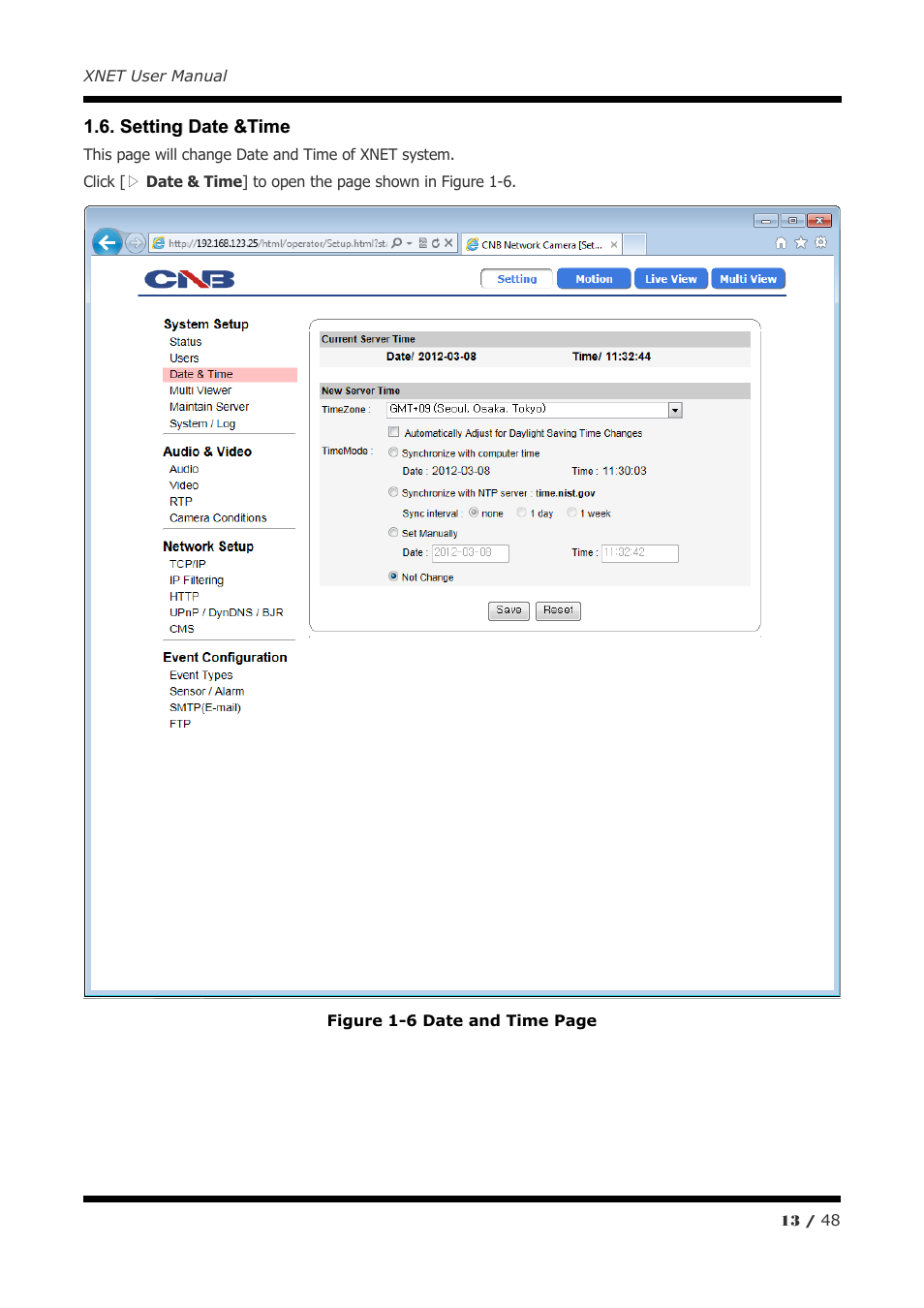
Task: Choose sync interval 1 day
Action: (522, 513)
